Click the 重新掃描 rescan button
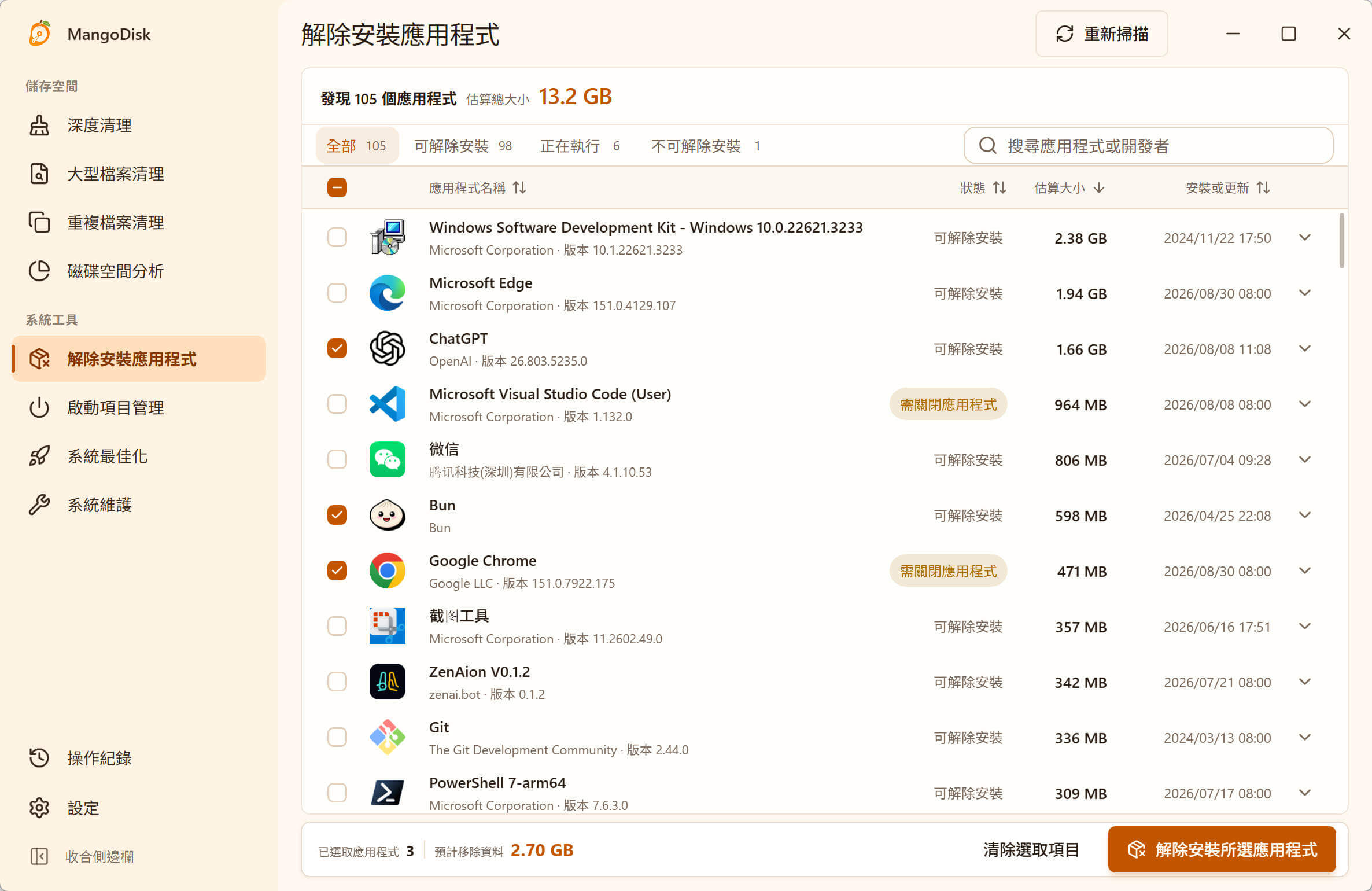This screenshot has height=891, width=1372. (1101, 34)
